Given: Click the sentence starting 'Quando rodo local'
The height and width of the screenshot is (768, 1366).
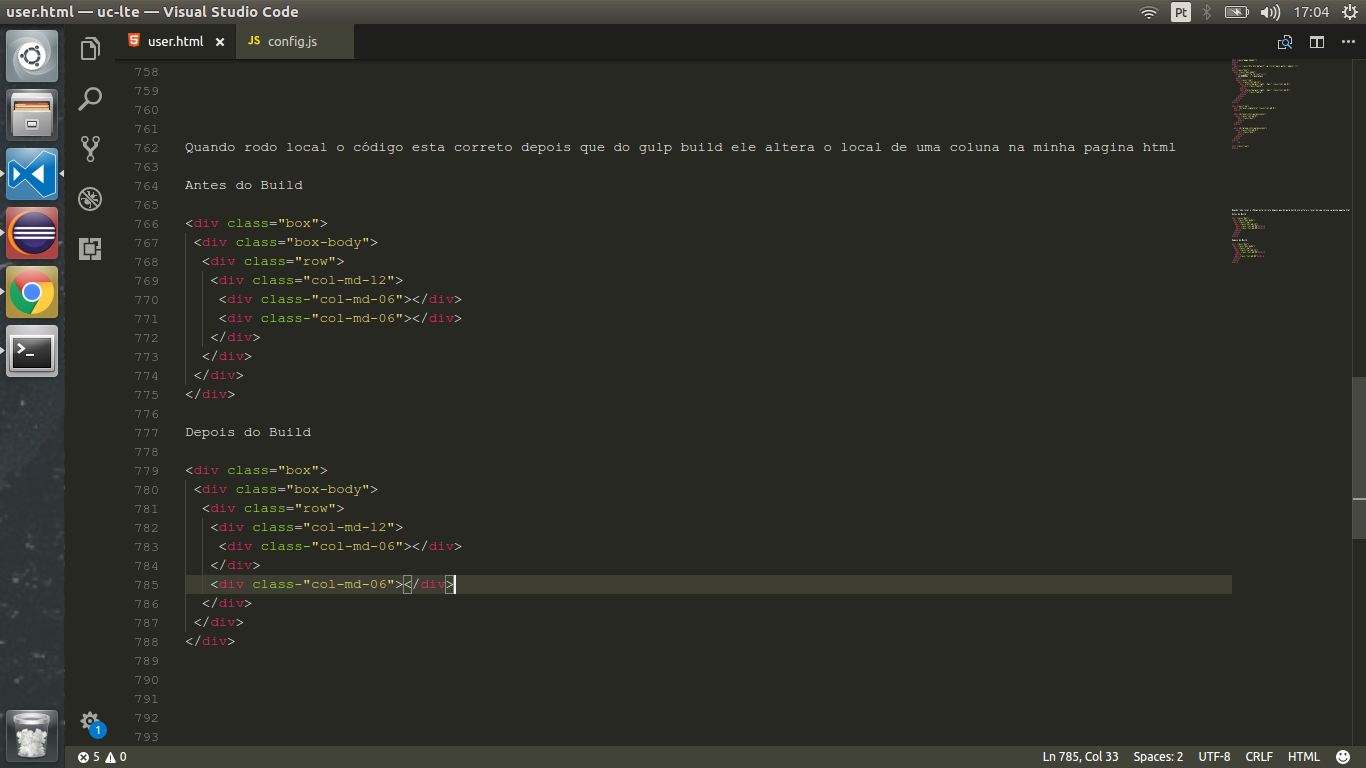Looking at the screenshot, I should tap(680, 147).
